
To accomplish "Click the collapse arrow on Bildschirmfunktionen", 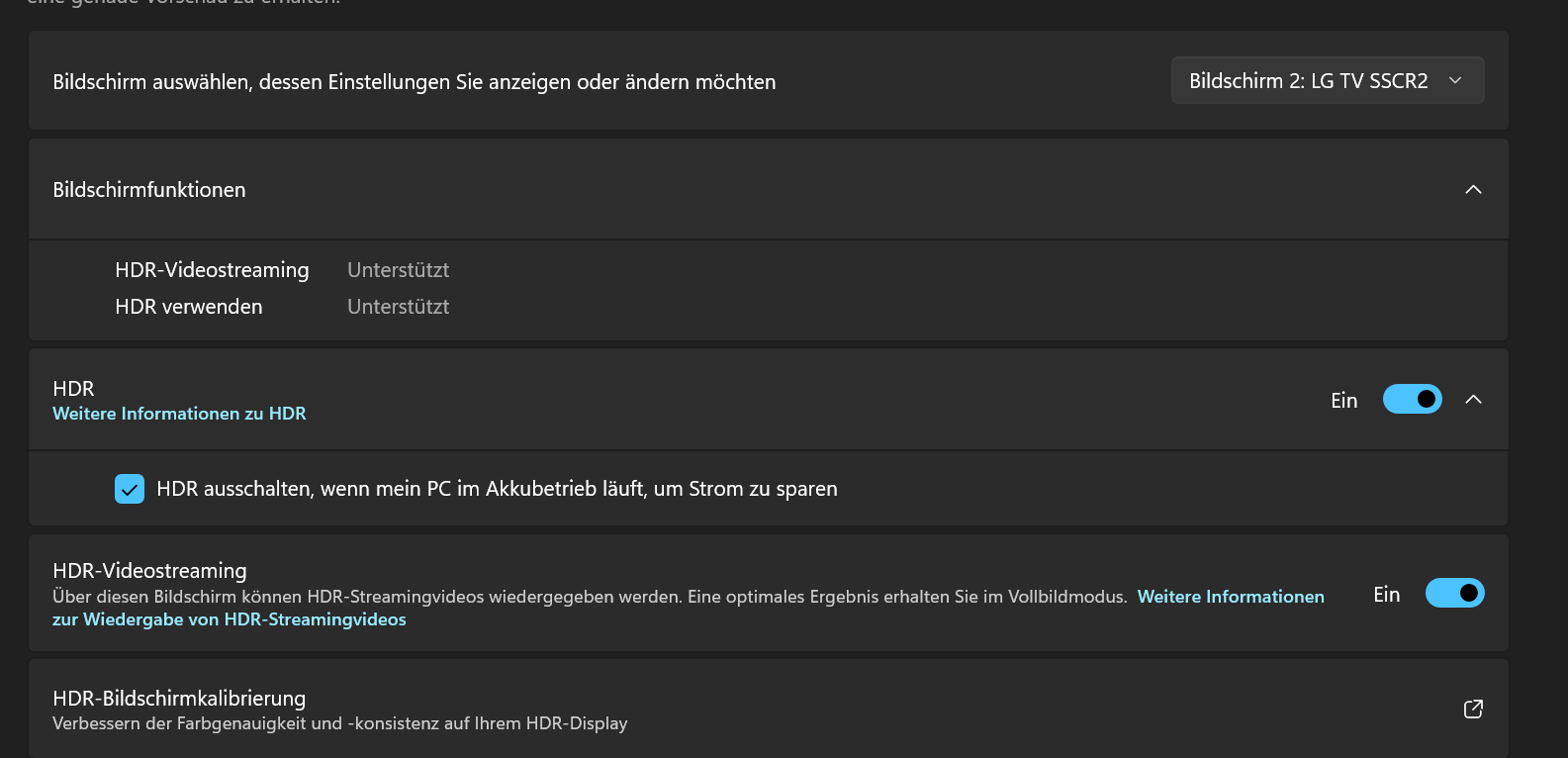I will point(1473,189).
